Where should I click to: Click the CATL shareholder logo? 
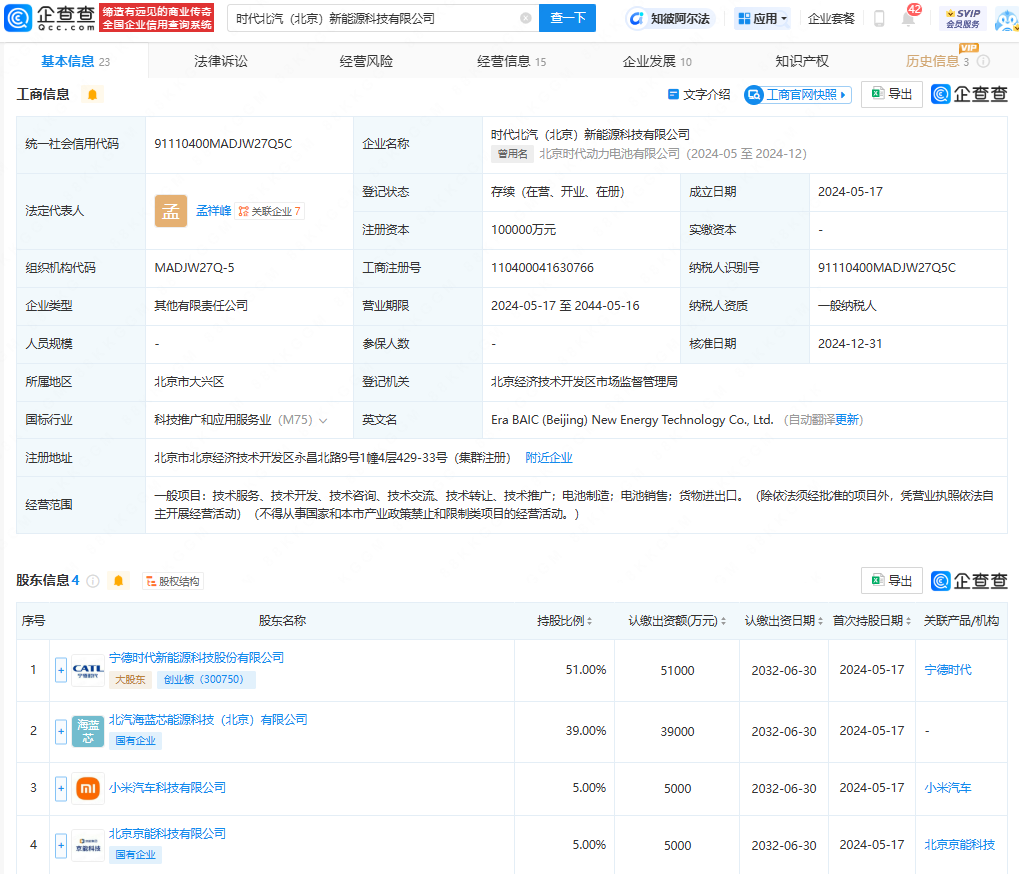88,670
